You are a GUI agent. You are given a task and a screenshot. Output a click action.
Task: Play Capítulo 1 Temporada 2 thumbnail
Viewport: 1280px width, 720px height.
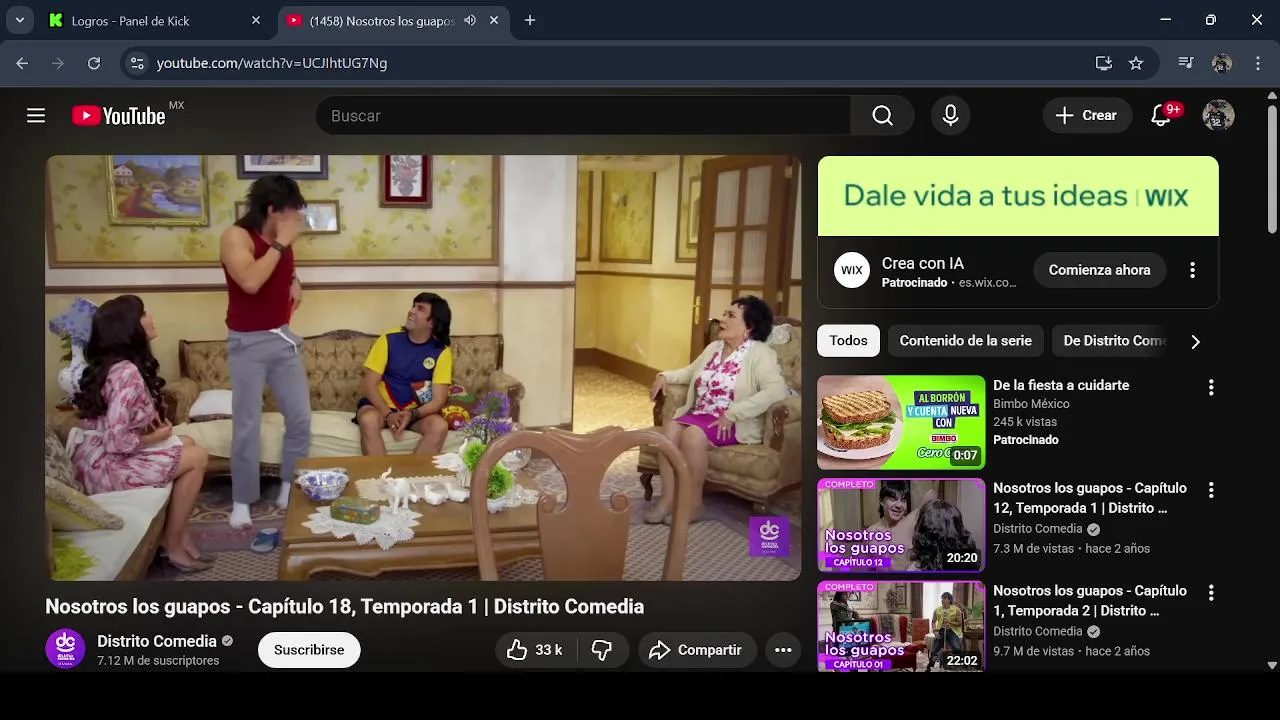pos(901,626)
